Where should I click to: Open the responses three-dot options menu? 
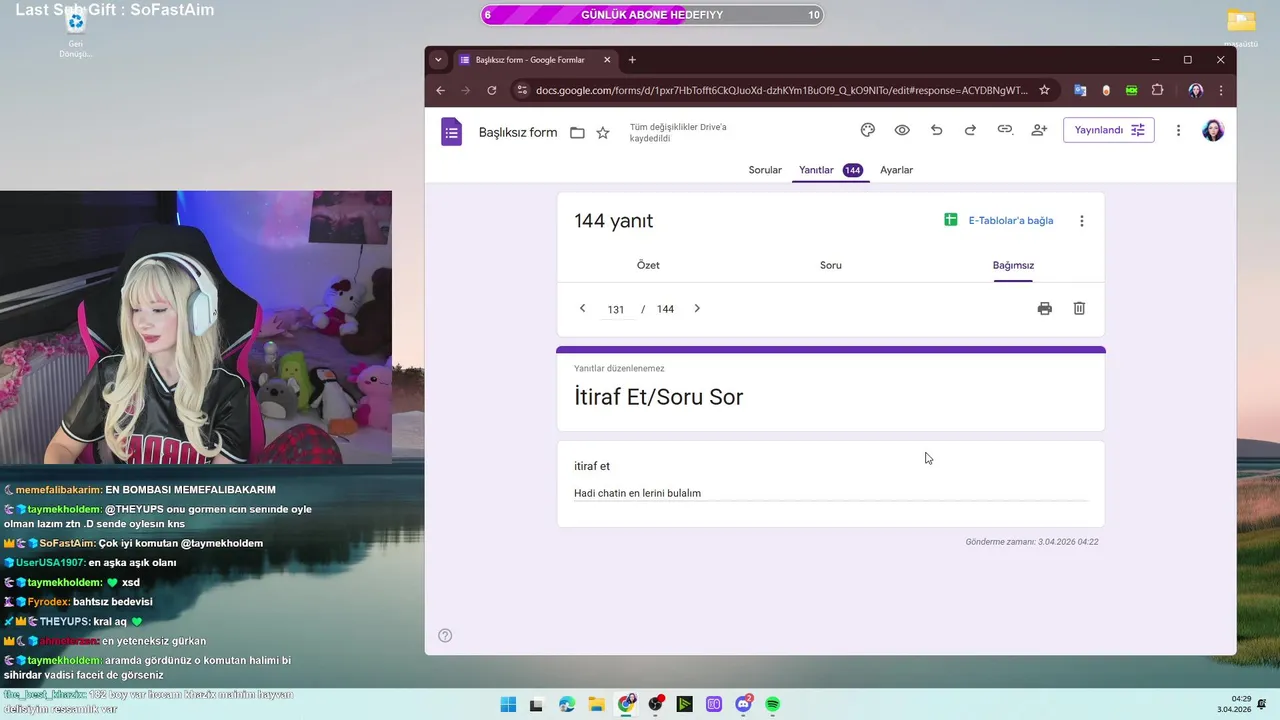(x=1081, y=221)
